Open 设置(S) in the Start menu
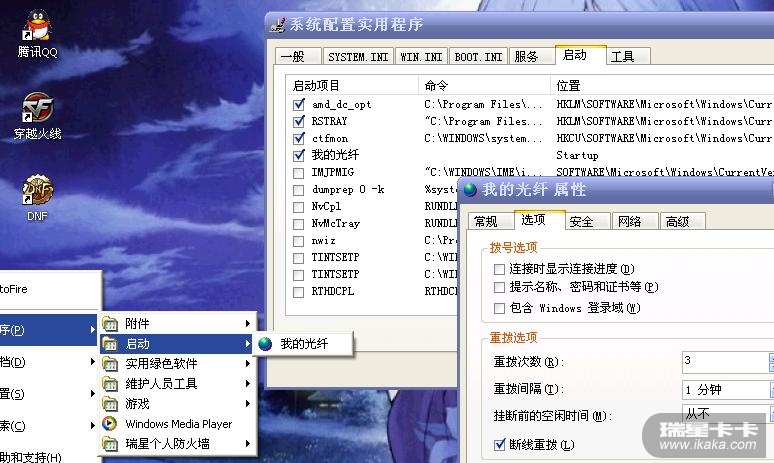This screenshot has width=774, height=463. click(x=48, y=394)
